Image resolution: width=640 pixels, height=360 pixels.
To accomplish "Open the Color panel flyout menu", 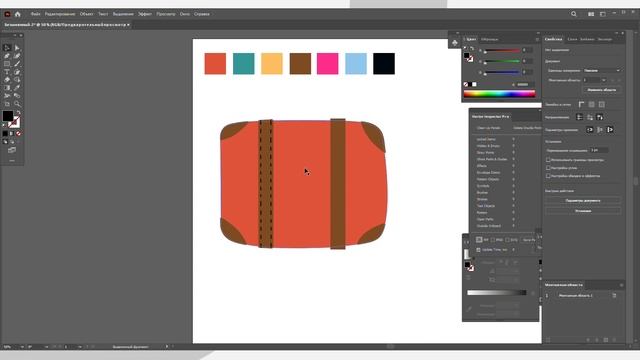I will pyautogui.click(x=537, y=39).
